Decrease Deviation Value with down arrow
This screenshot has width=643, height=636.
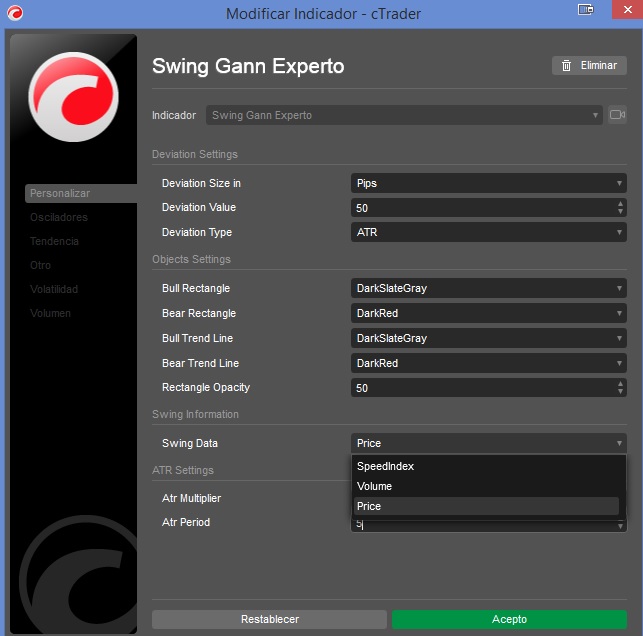coord(620,212)
